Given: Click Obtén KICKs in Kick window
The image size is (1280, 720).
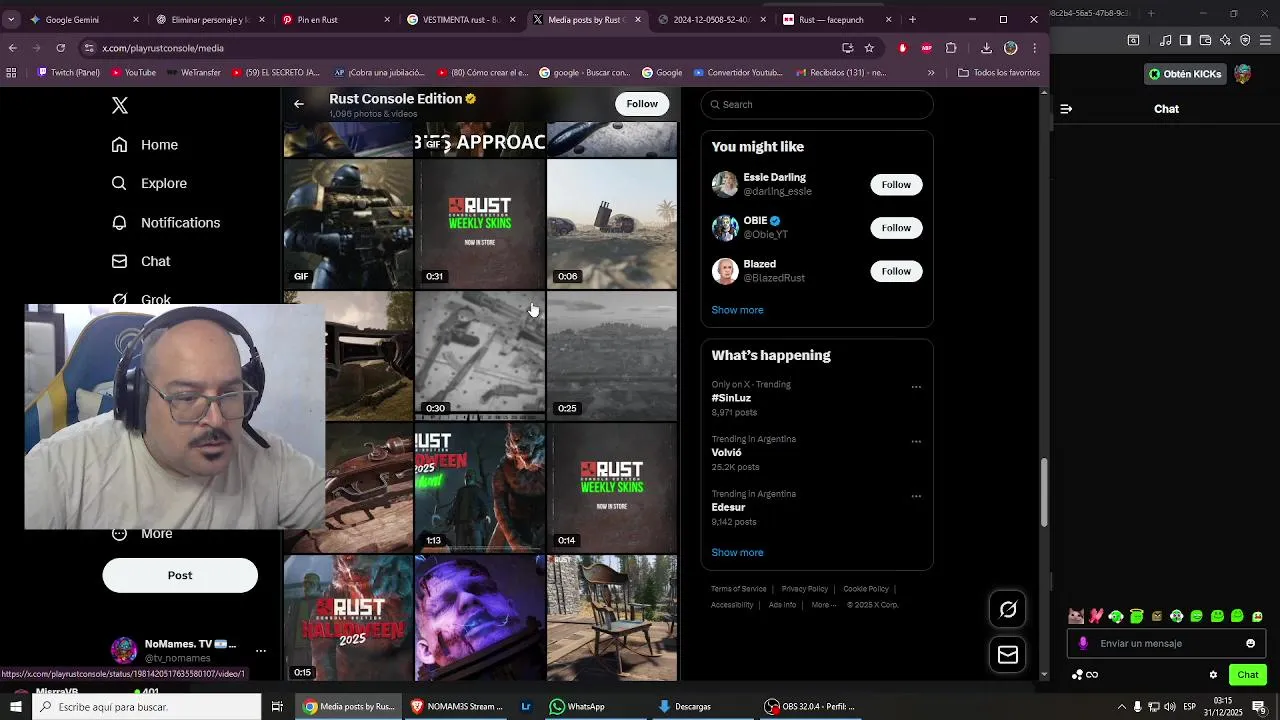Looking at the screenshot, I should click(x=1185, y=74).
